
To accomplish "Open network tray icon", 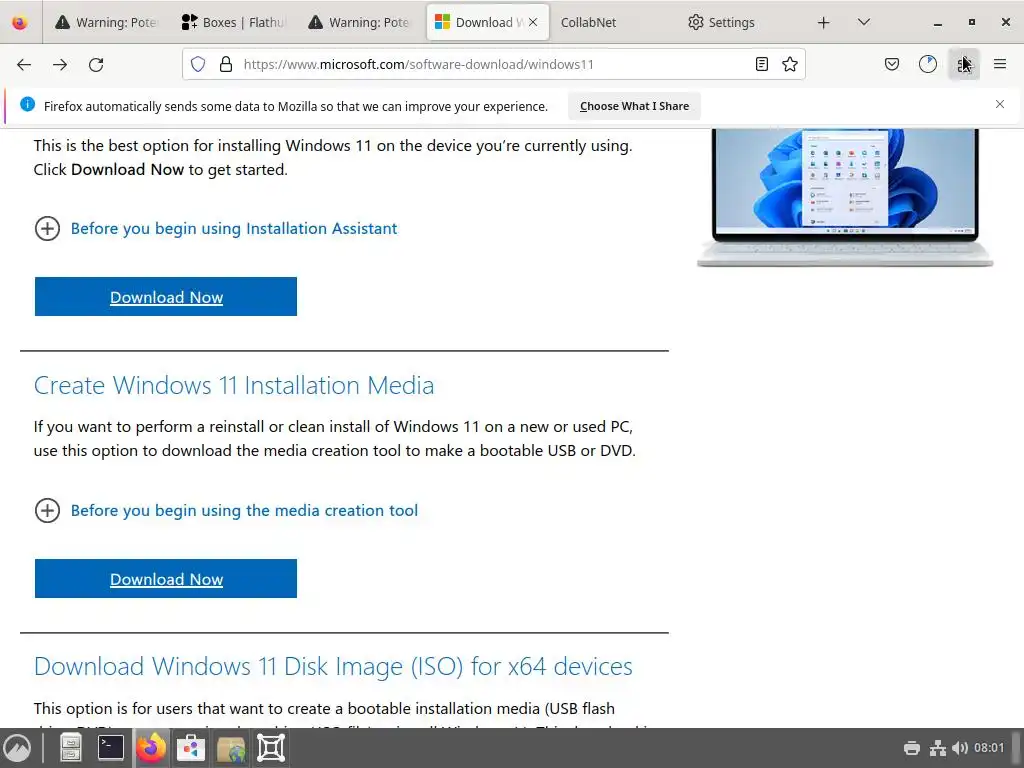I will pos(938,748).
